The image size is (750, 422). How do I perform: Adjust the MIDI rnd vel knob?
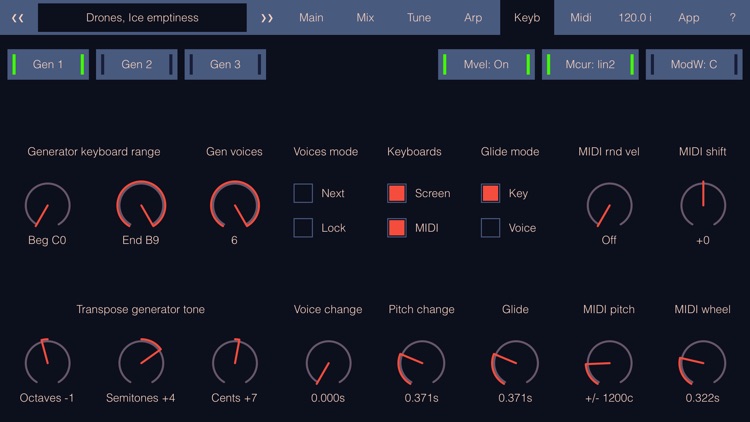tap(609, 205)
